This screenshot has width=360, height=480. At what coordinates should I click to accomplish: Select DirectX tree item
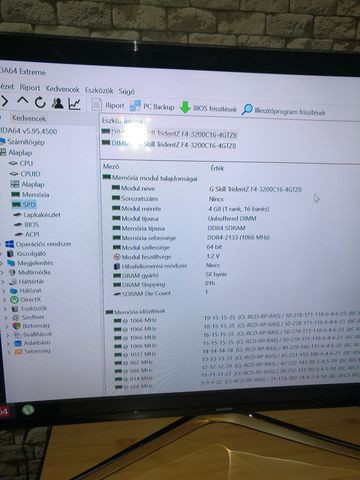[x=25, y=300]
